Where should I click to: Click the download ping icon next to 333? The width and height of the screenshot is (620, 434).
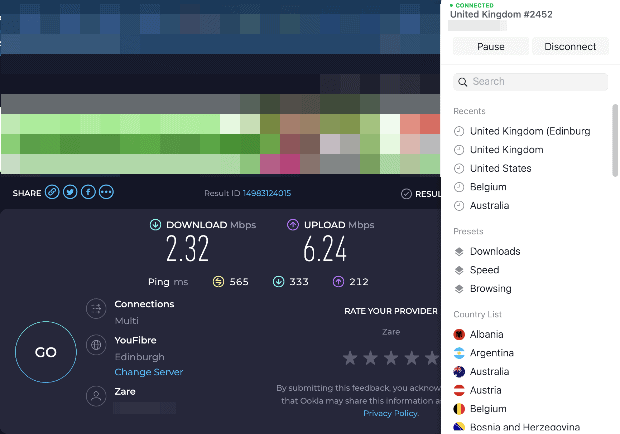pos(278,281)
